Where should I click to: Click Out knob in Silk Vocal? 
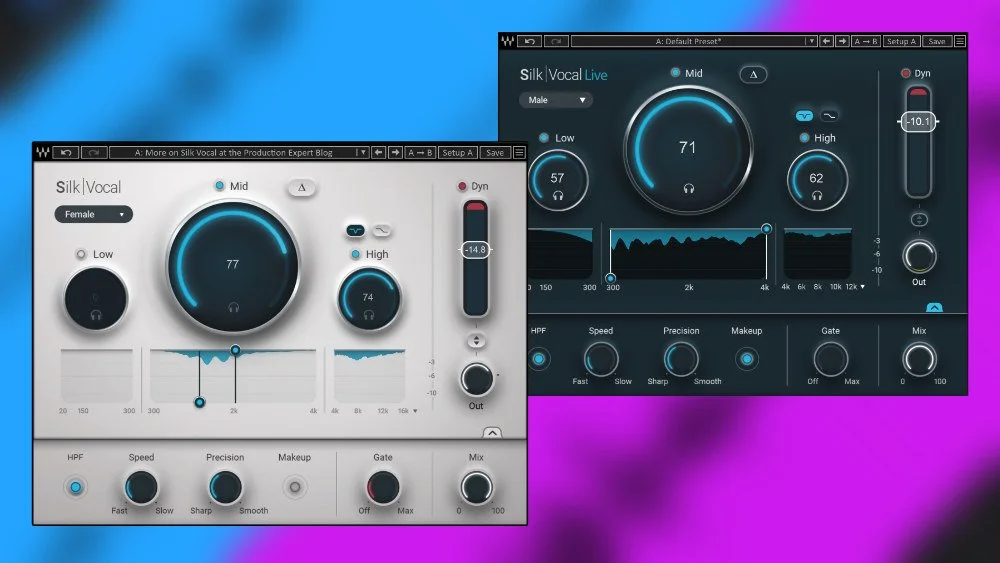tap(476, 380)
